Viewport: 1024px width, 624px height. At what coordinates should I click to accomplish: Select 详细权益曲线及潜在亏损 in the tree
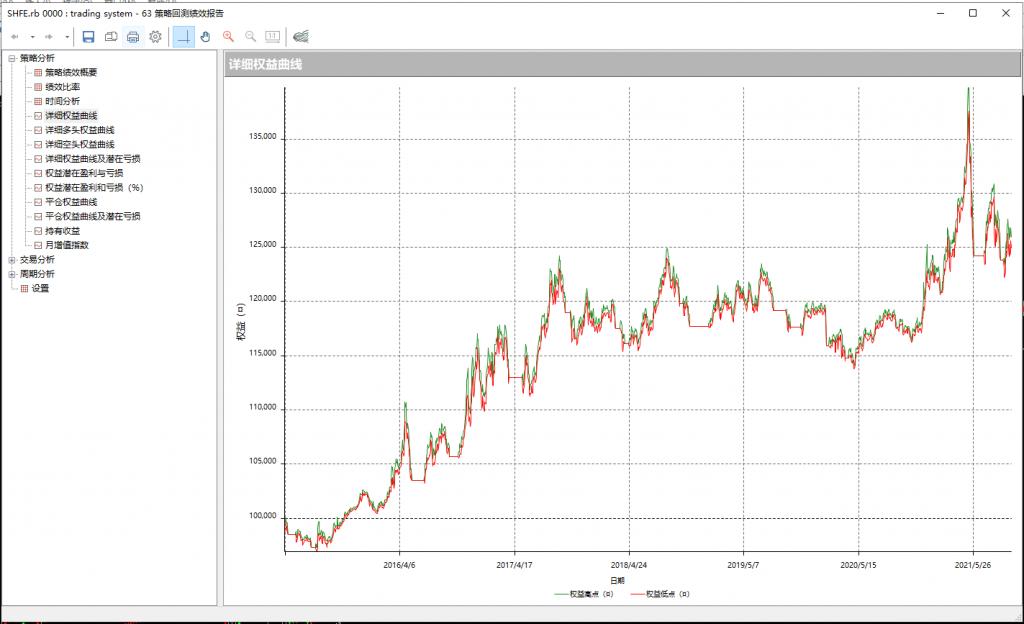(x=92, y=159)
